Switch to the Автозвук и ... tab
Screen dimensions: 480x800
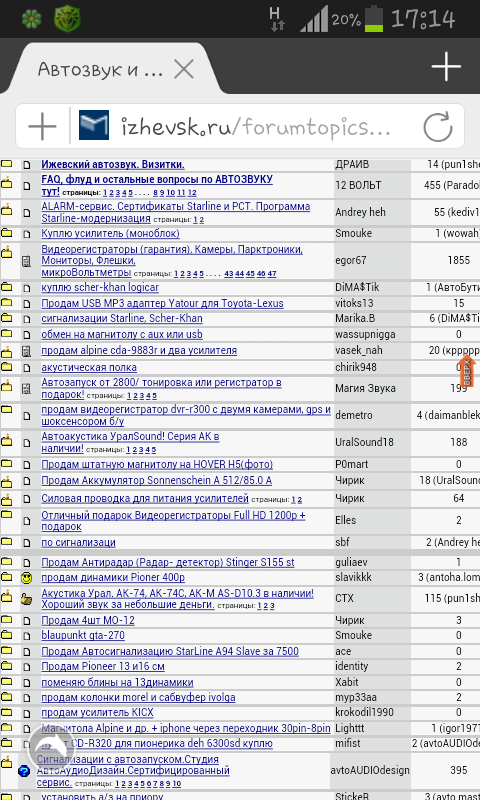point(100,69)
